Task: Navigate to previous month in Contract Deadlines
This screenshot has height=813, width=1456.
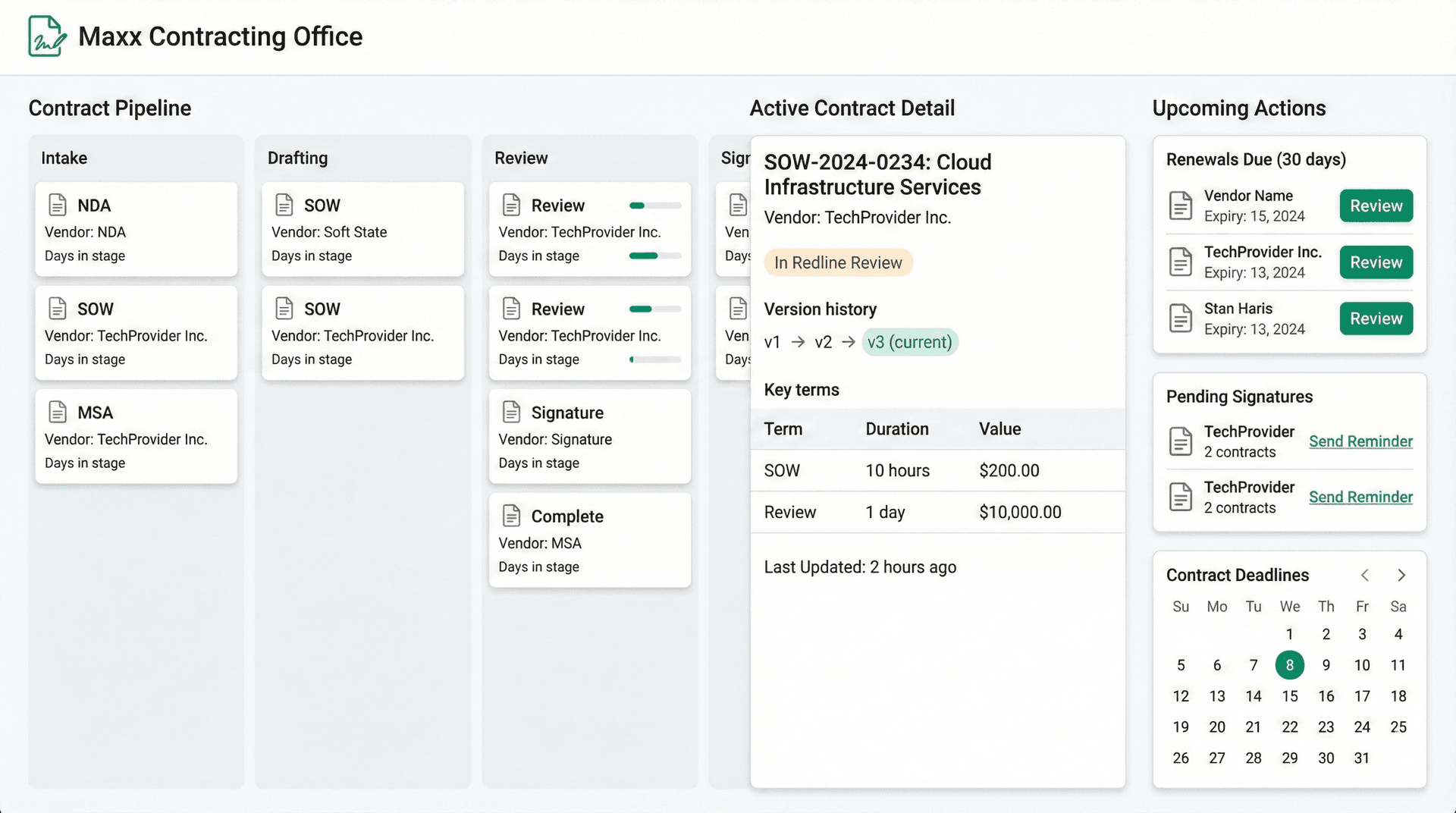Action: [1365, 575]
